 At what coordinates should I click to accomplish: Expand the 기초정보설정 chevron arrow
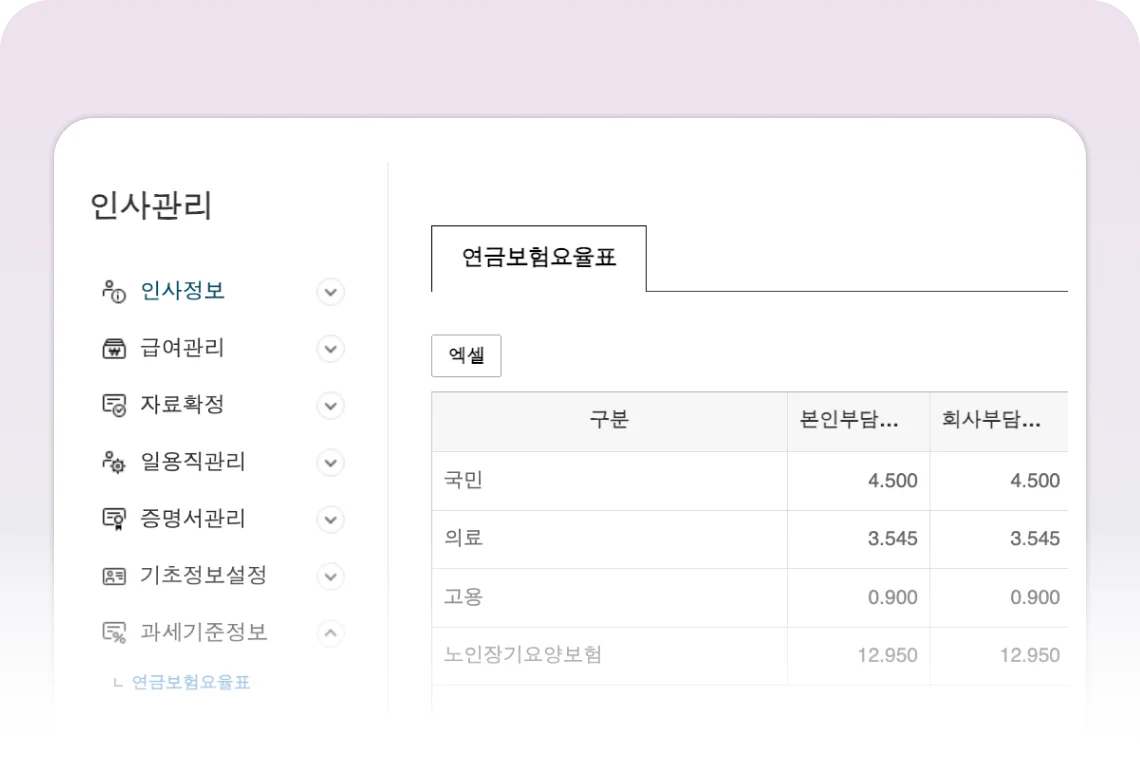point(330,576)
